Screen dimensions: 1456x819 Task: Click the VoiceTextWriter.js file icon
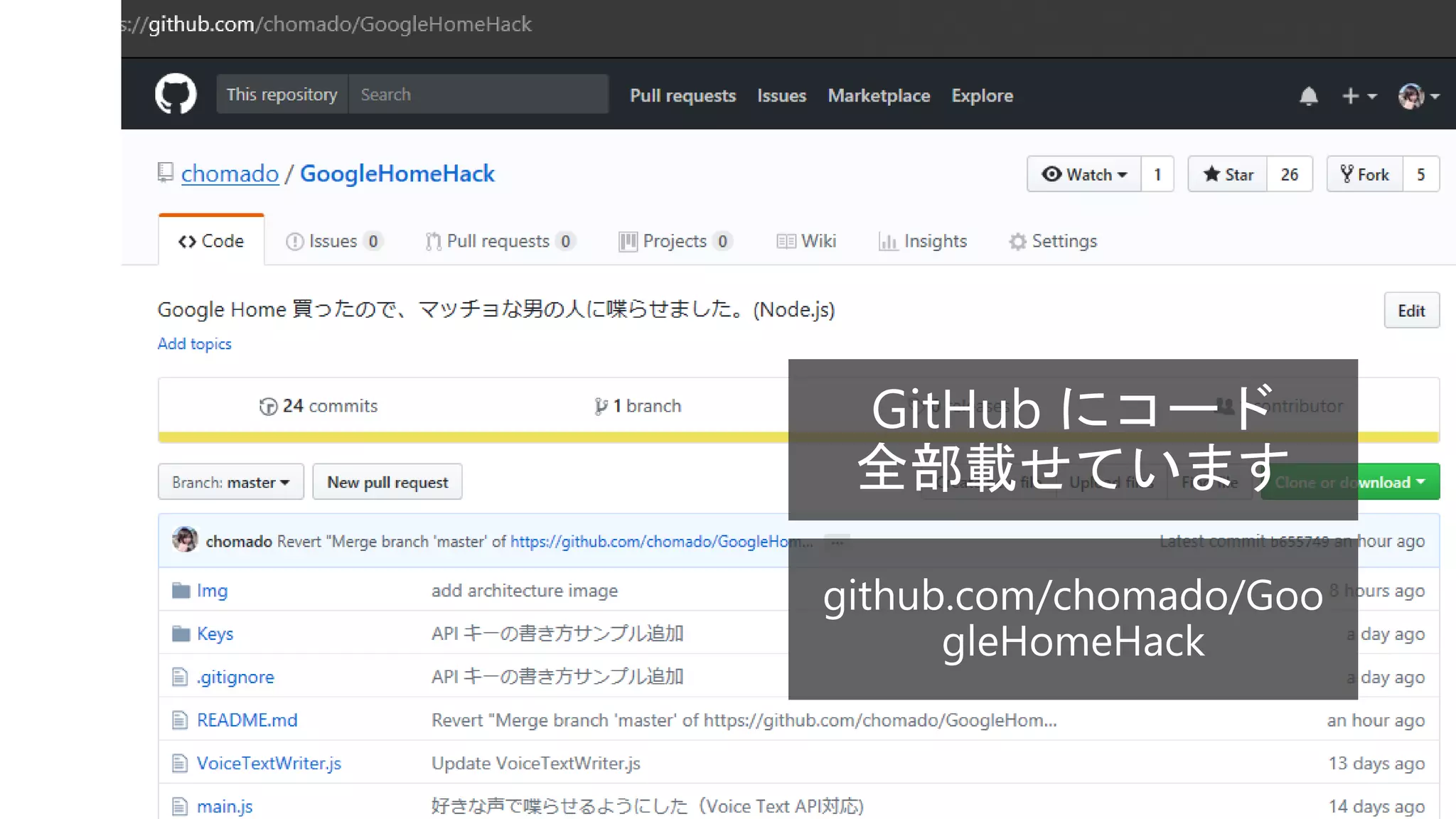click(x=180, y=763)
